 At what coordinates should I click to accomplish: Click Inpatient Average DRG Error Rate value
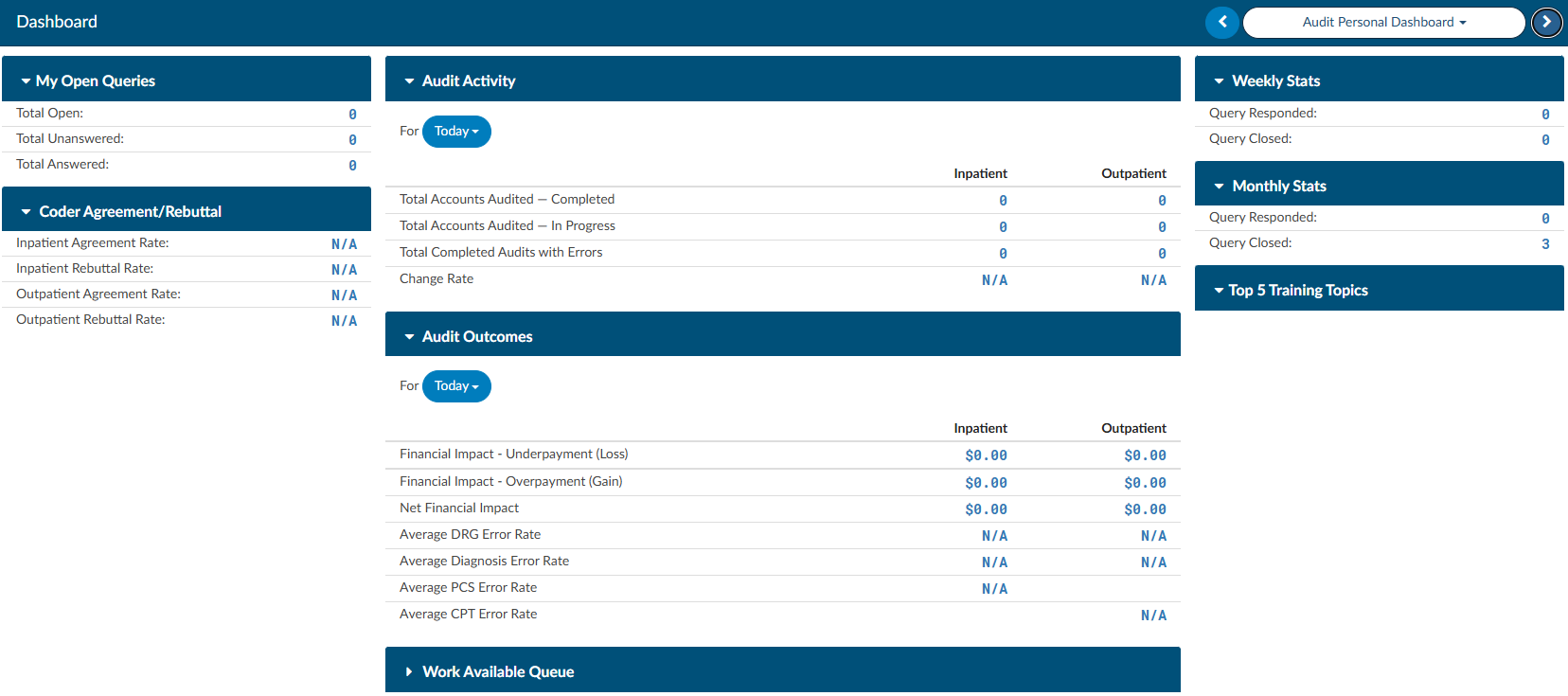994,535
